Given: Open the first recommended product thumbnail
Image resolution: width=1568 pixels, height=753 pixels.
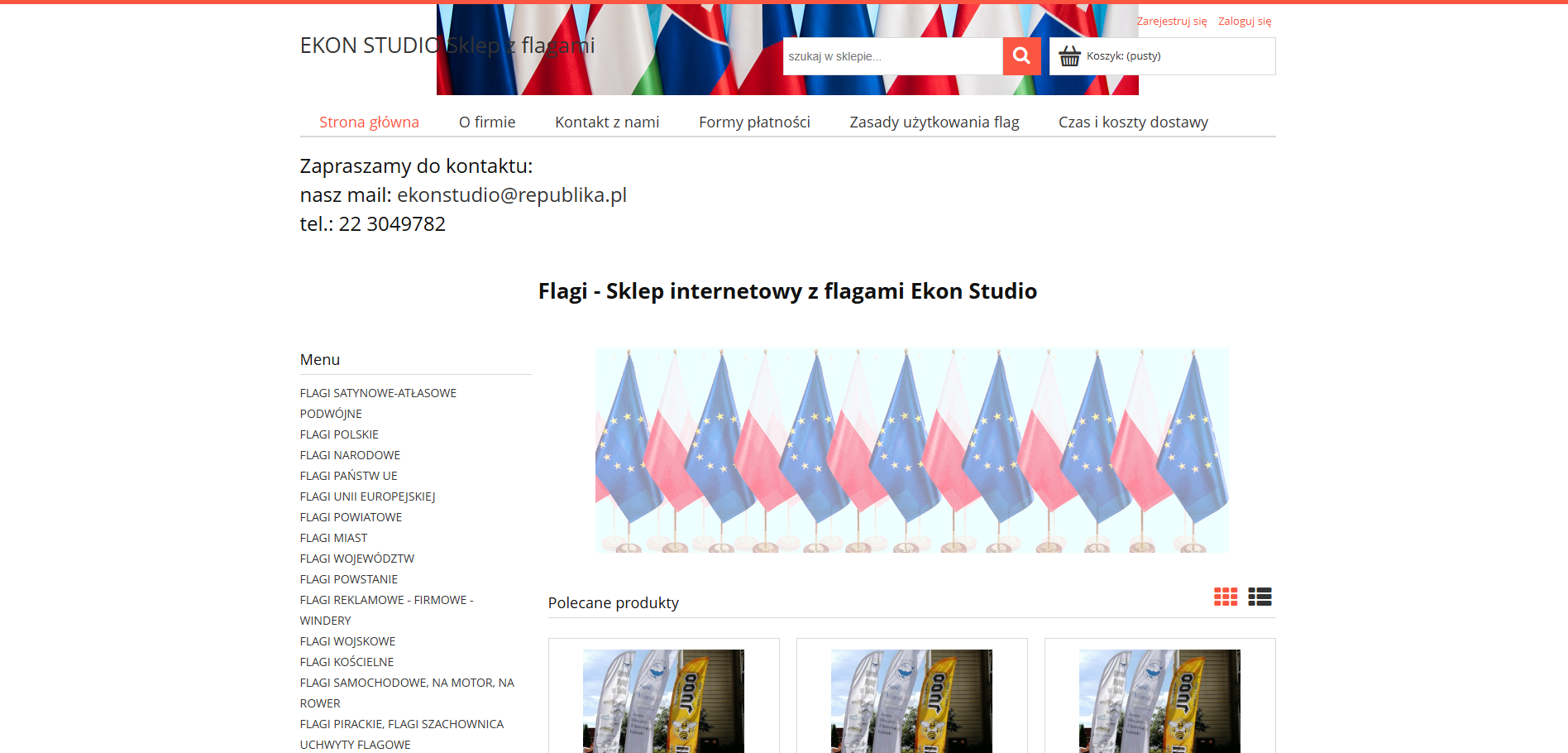Looking at the screenshot, I should pos(663,700).
